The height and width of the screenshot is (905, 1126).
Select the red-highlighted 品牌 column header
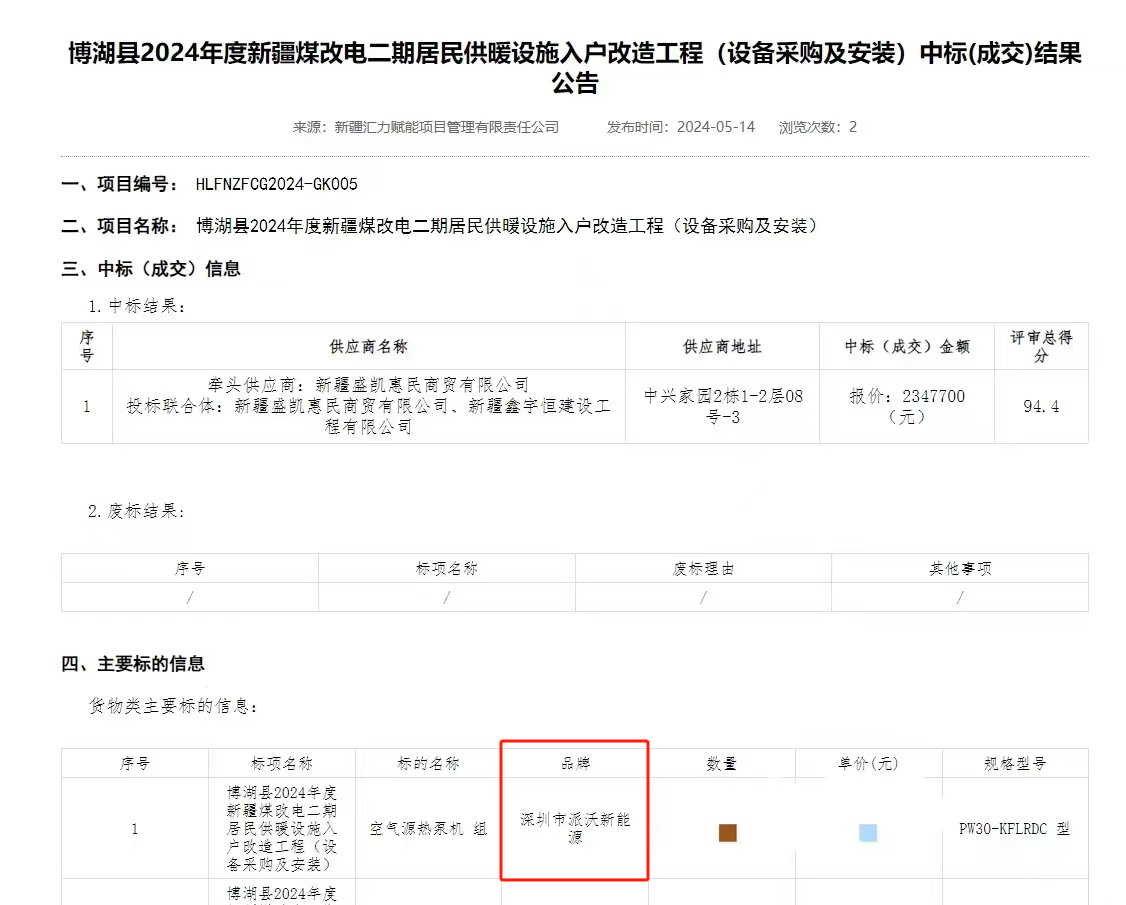(574, 761)
